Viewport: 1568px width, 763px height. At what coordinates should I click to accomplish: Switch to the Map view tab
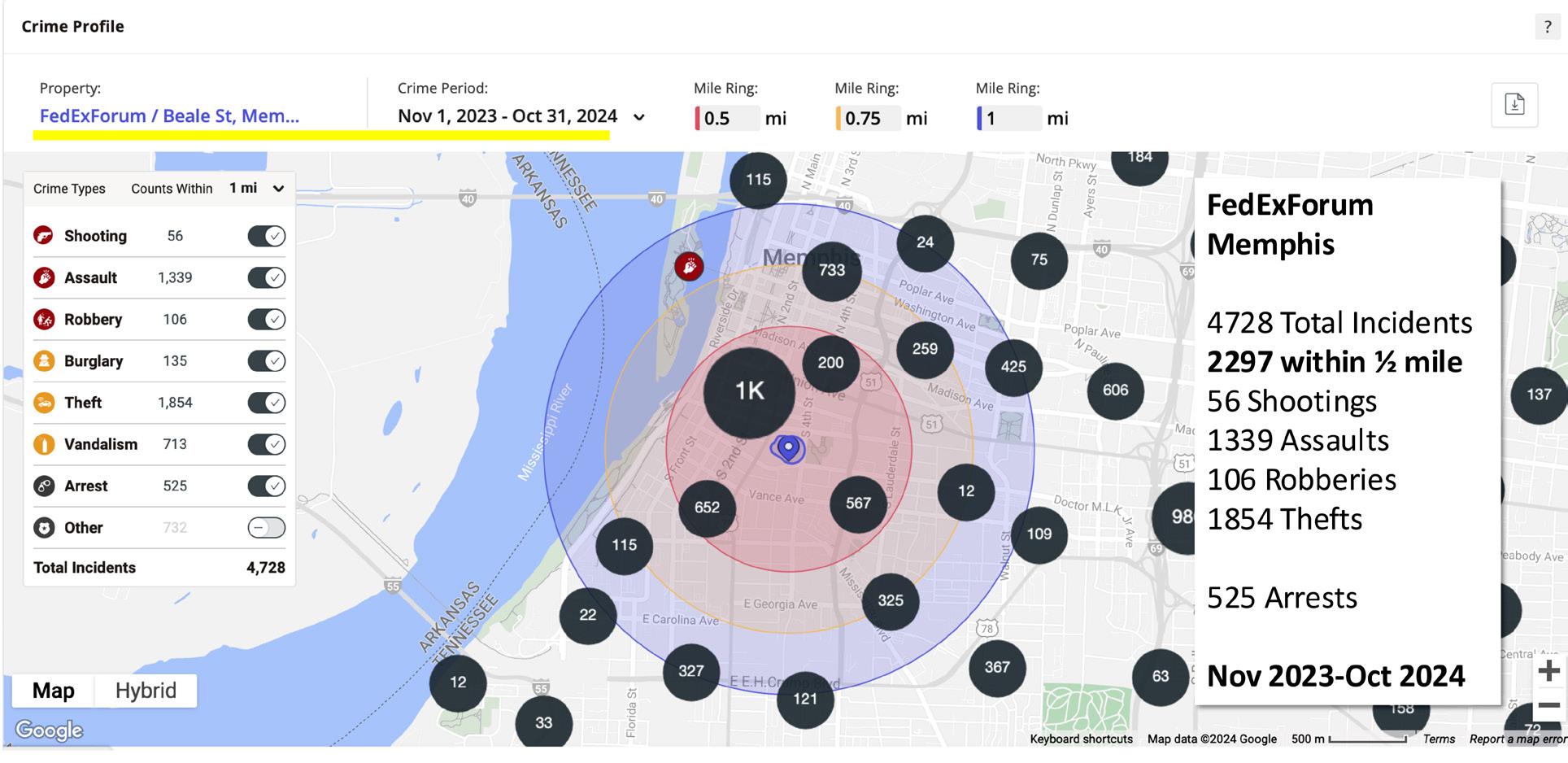[53, 691]
